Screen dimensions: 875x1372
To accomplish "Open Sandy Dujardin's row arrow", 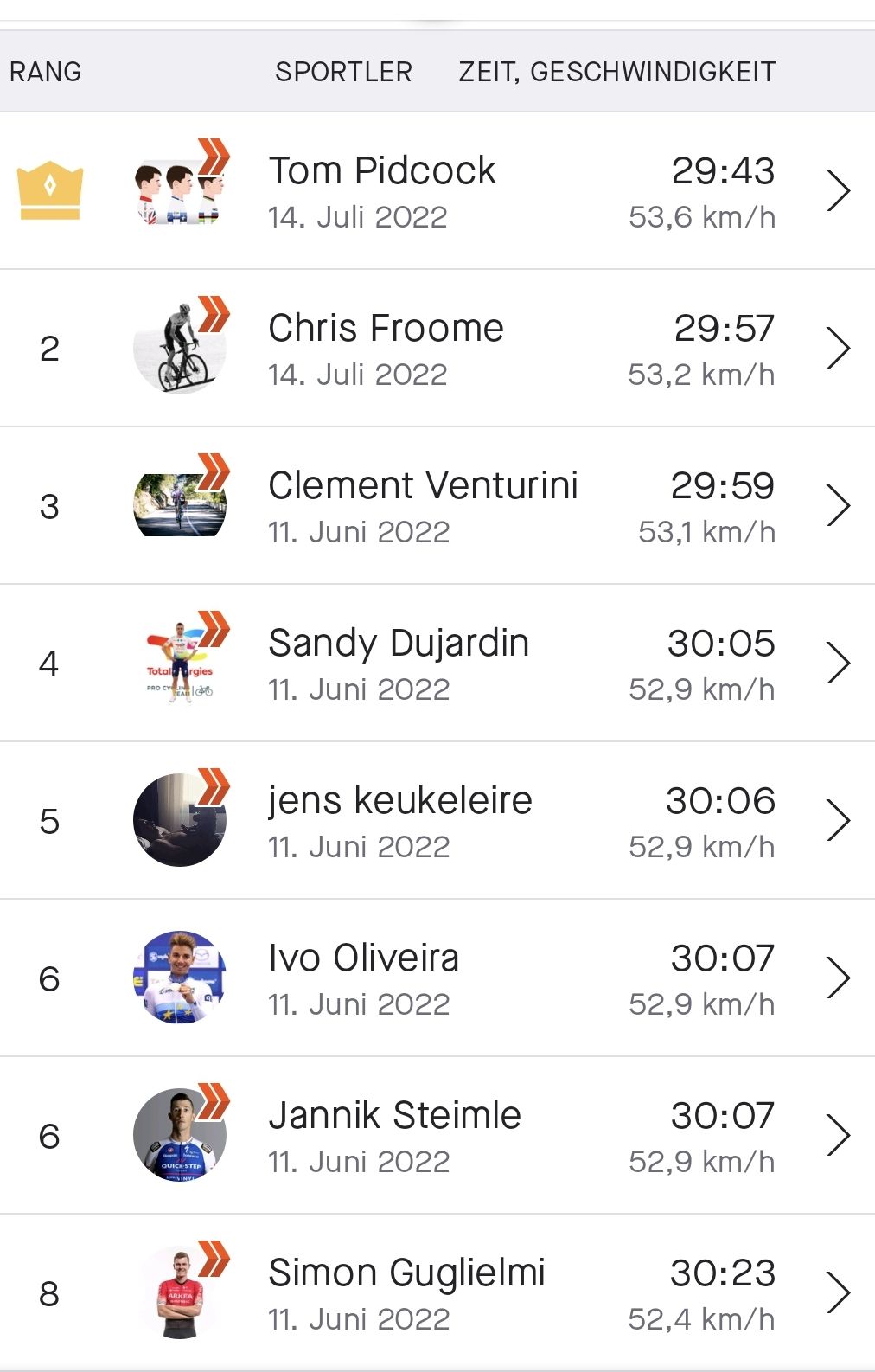I will [x=838, y=664].
